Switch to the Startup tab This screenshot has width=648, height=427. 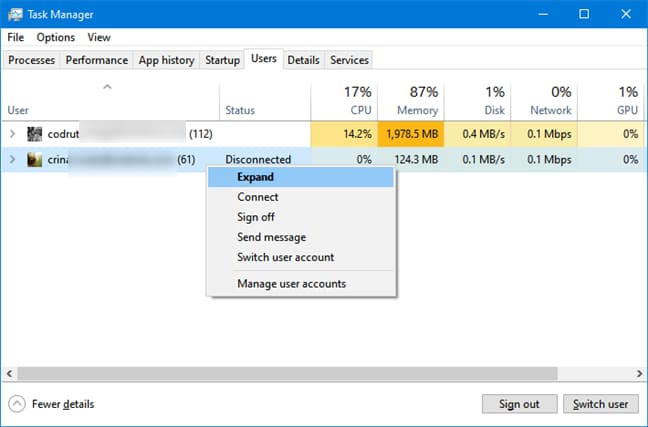tap(222, 60)
